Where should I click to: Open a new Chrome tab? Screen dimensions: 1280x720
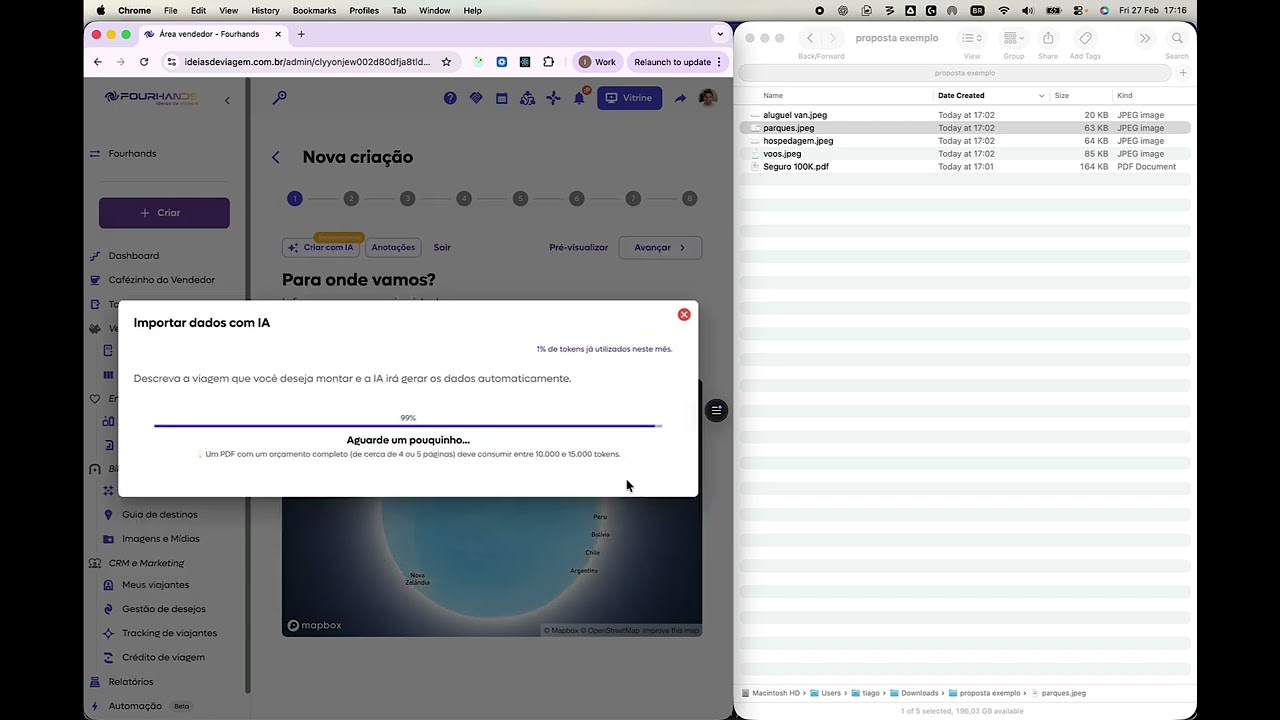(301, 34)
